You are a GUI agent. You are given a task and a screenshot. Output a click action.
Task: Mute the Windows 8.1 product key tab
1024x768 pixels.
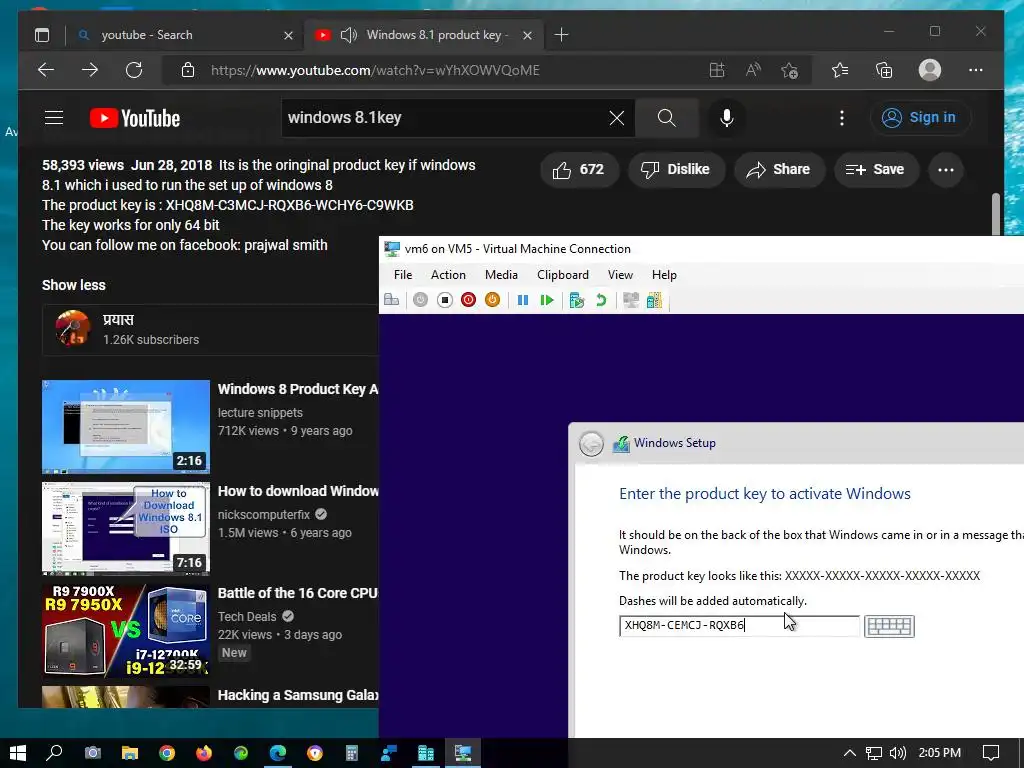pos(349,35)
